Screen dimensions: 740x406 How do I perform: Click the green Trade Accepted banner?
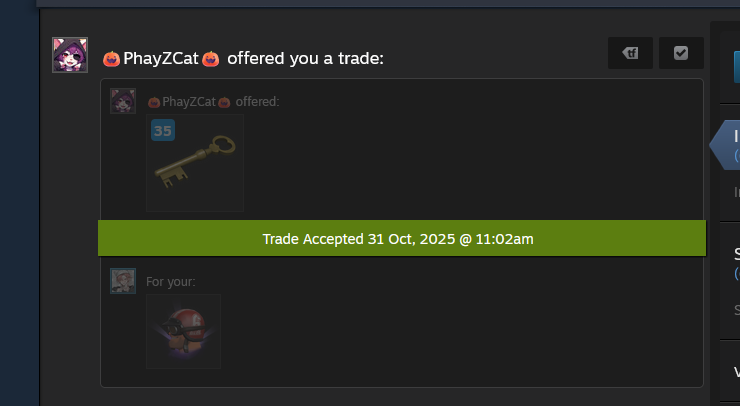[x=402, y=238]
